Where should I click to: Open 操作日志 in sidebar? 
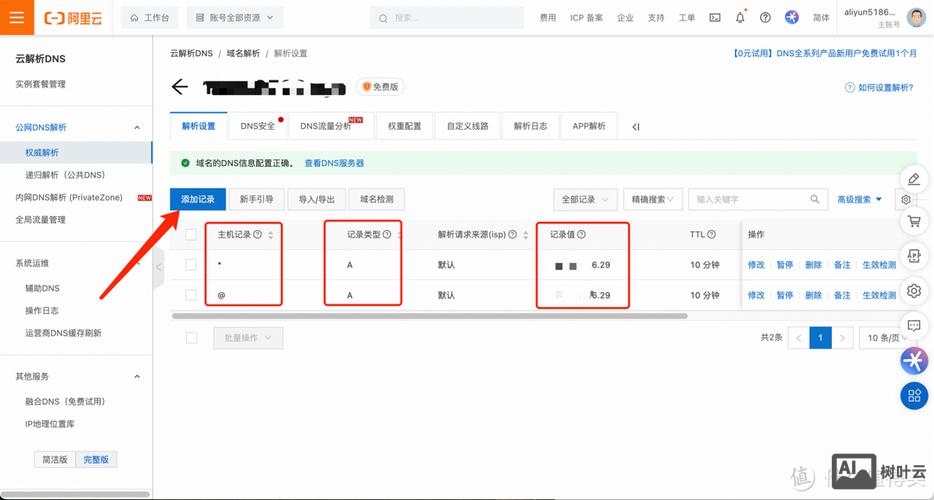click(42, 310)
